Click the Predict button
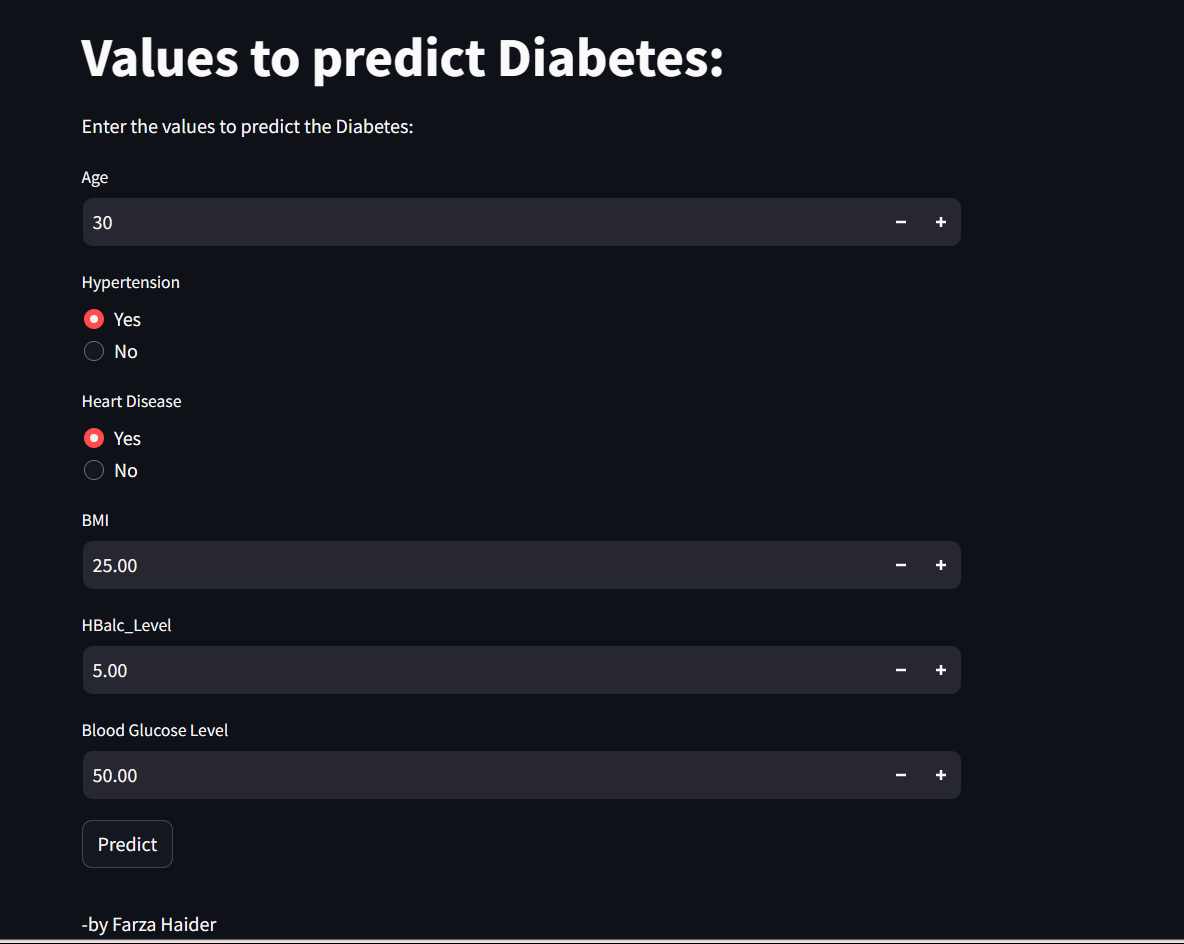Image resolution: width=1184 pixels, height=944 pixels. coord(127,843)
